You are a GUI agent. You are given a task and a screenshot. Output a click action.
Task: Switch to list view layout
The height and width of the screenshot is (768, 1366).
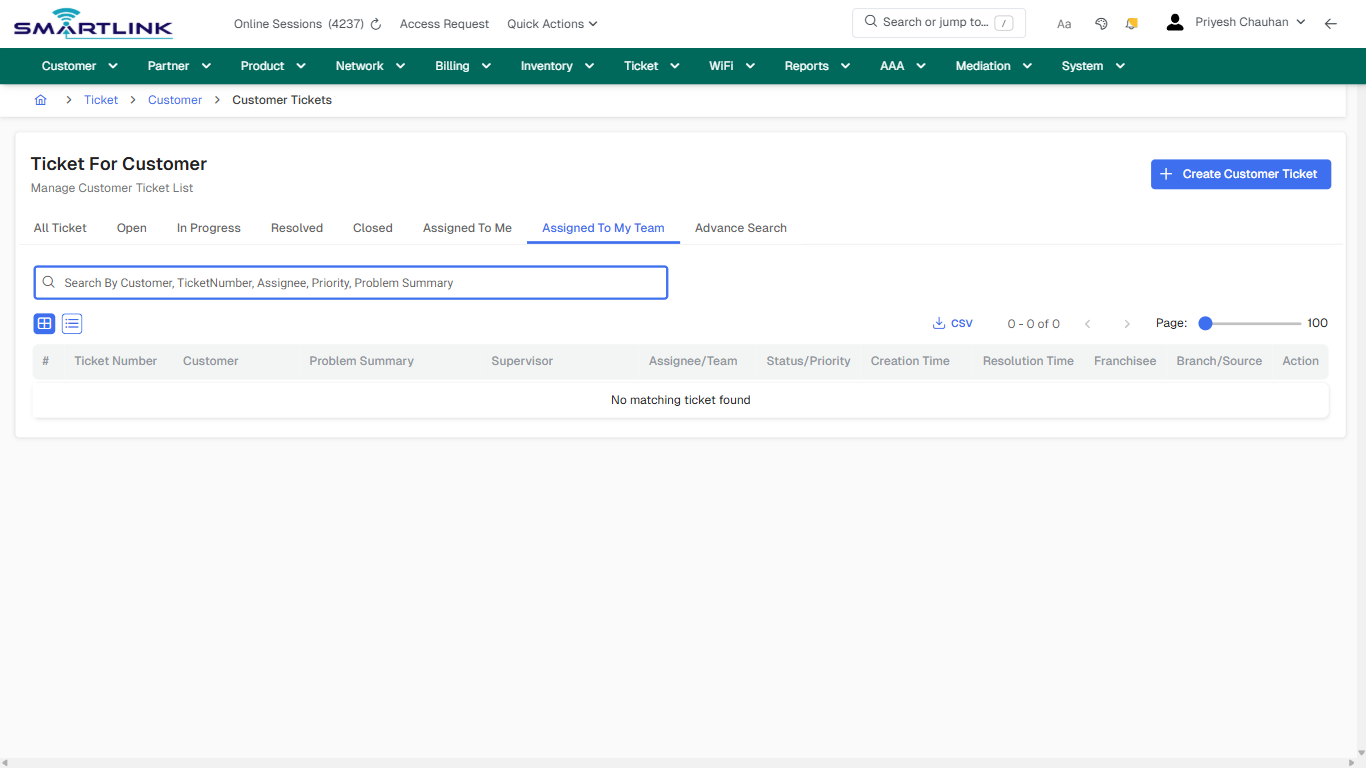(71, 323)
